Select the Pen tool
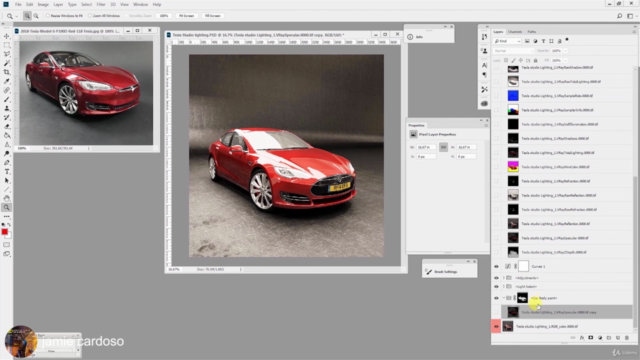The height and width of the screenshot is (360, 640). click(x=7, y=162)
